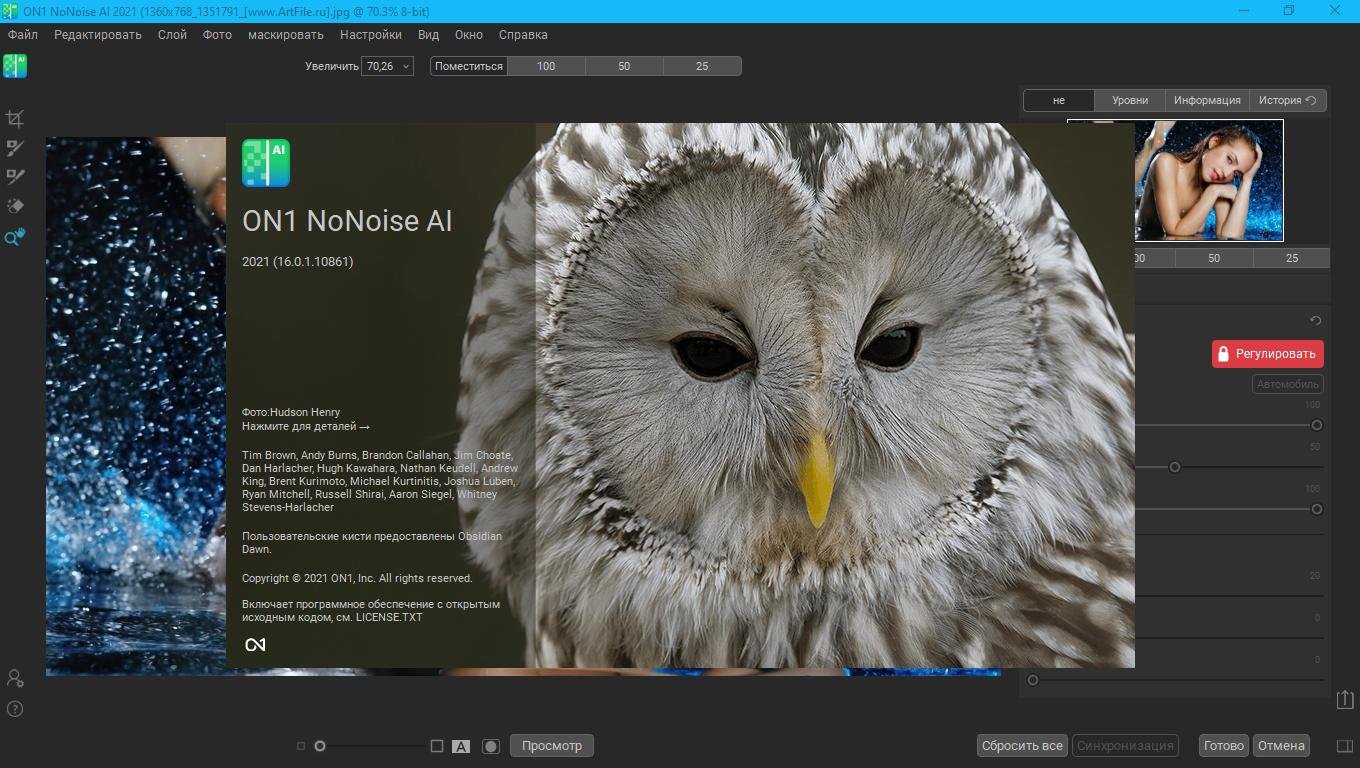The width and height of the screenshot is (1360, 768).
Task: Click the export share icon
Action: [1345, 700]
